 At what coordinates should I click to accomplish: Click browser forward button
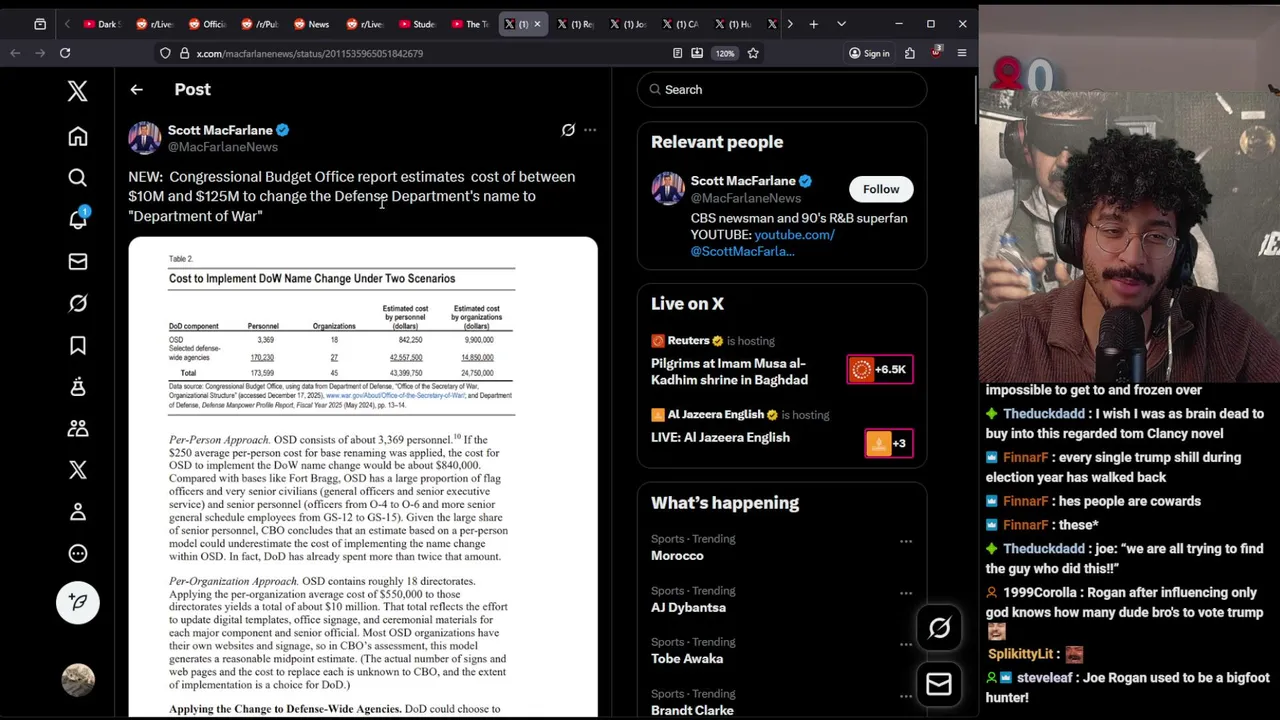coord(40,53)
